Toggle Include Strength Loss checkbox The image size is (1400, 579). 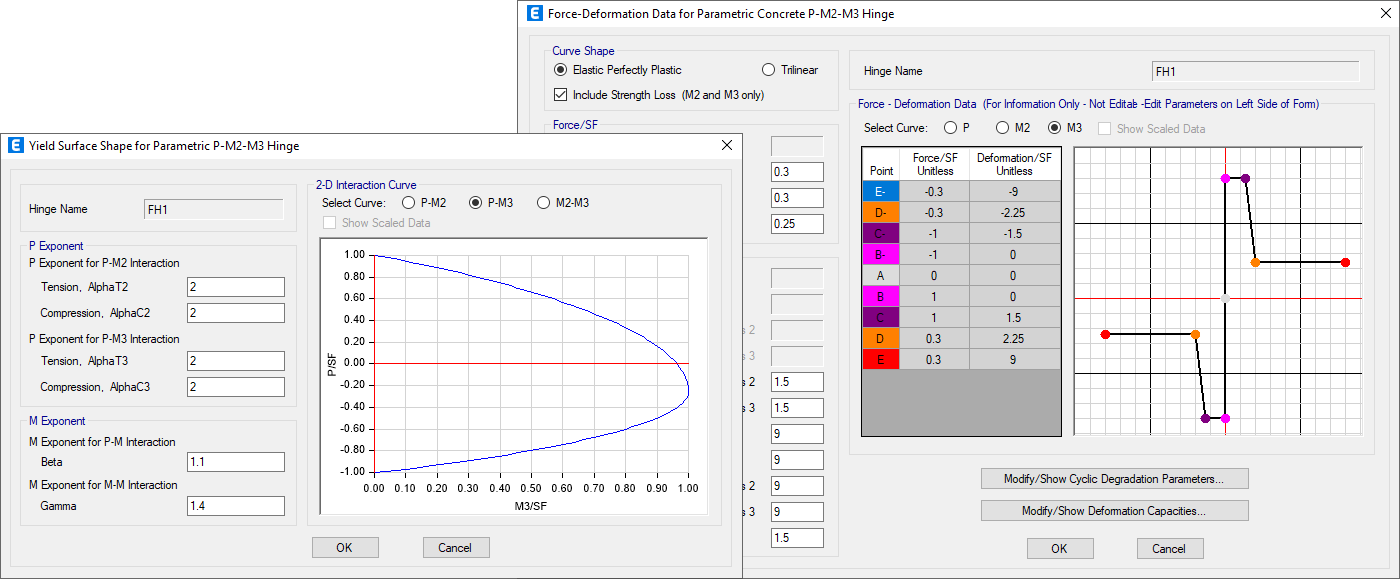tap(560, 95)
